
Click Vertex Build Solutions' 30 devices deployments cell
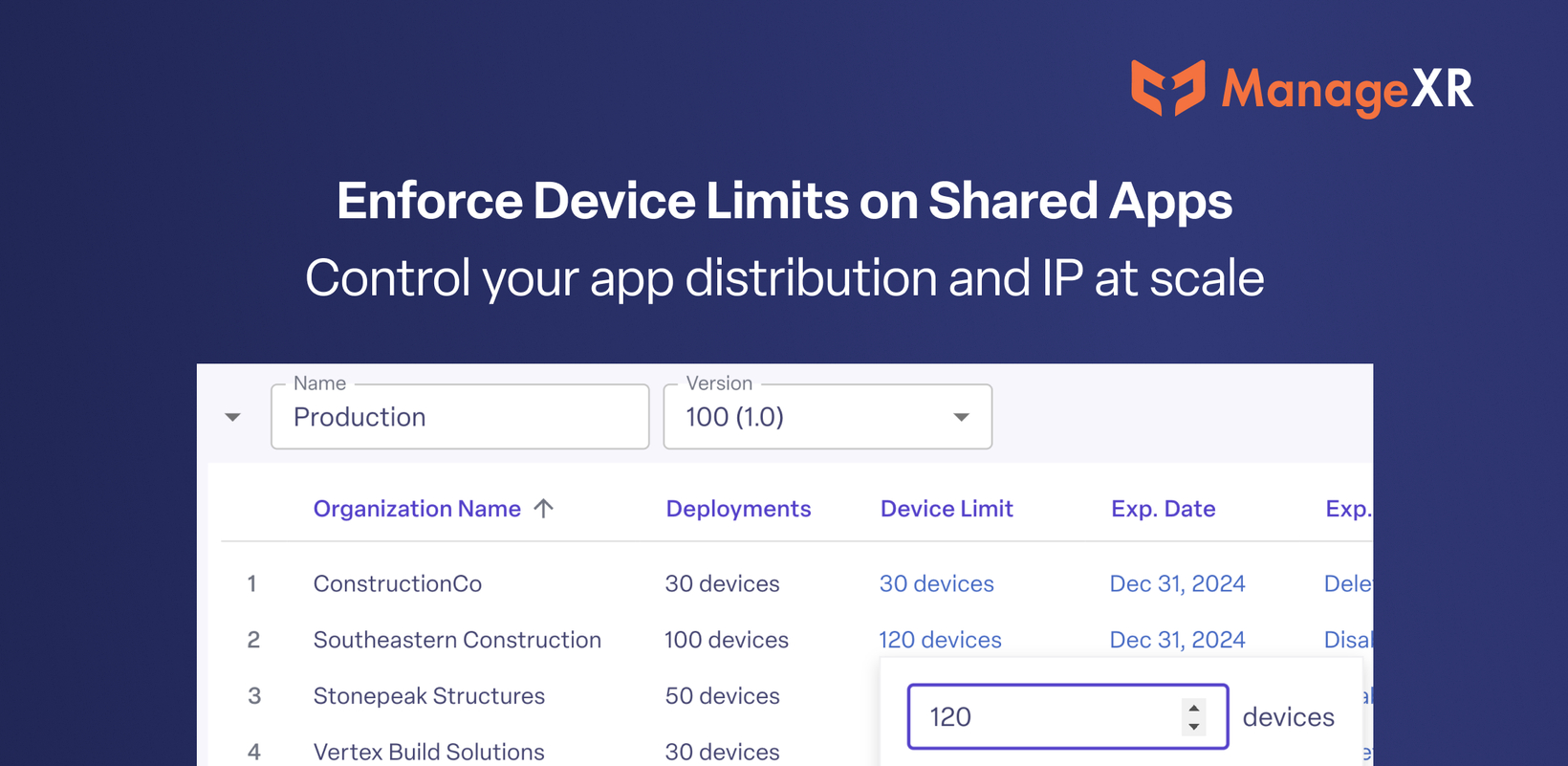(722, 752)
